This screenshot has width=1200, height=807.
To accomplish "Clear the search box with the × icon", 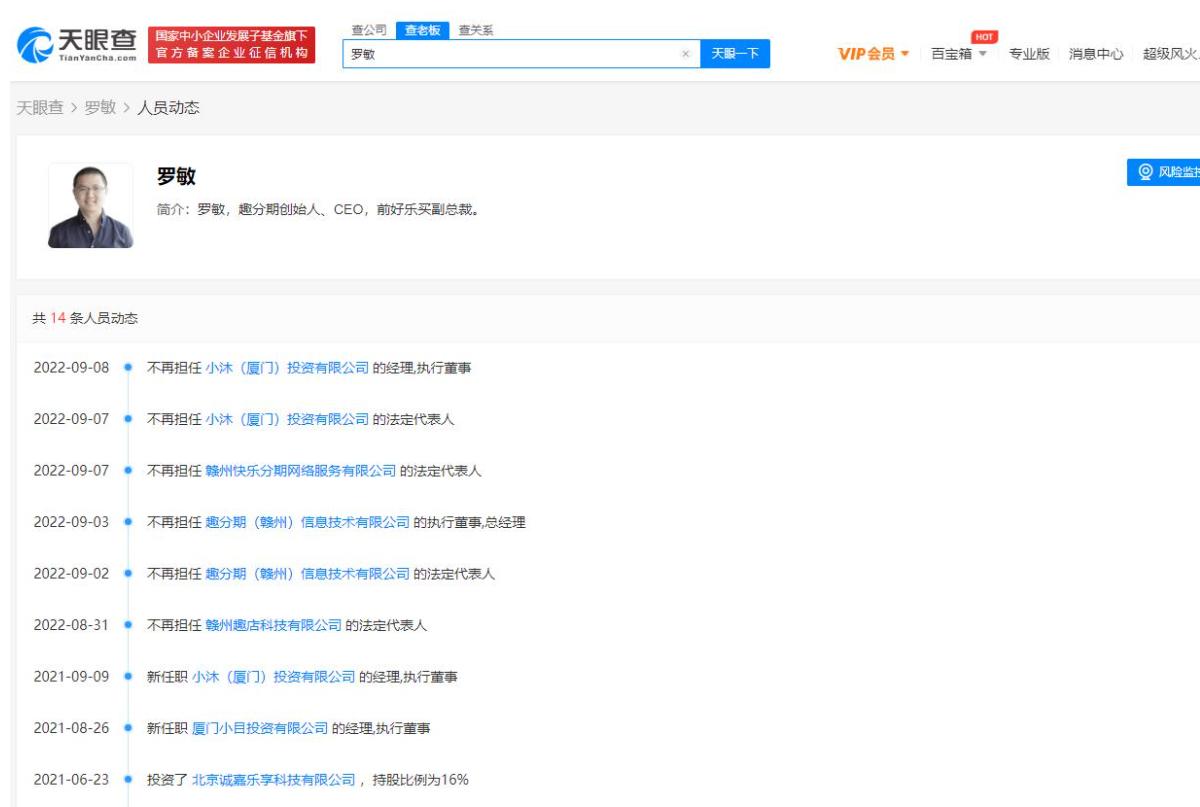I will tap(685, 53).
